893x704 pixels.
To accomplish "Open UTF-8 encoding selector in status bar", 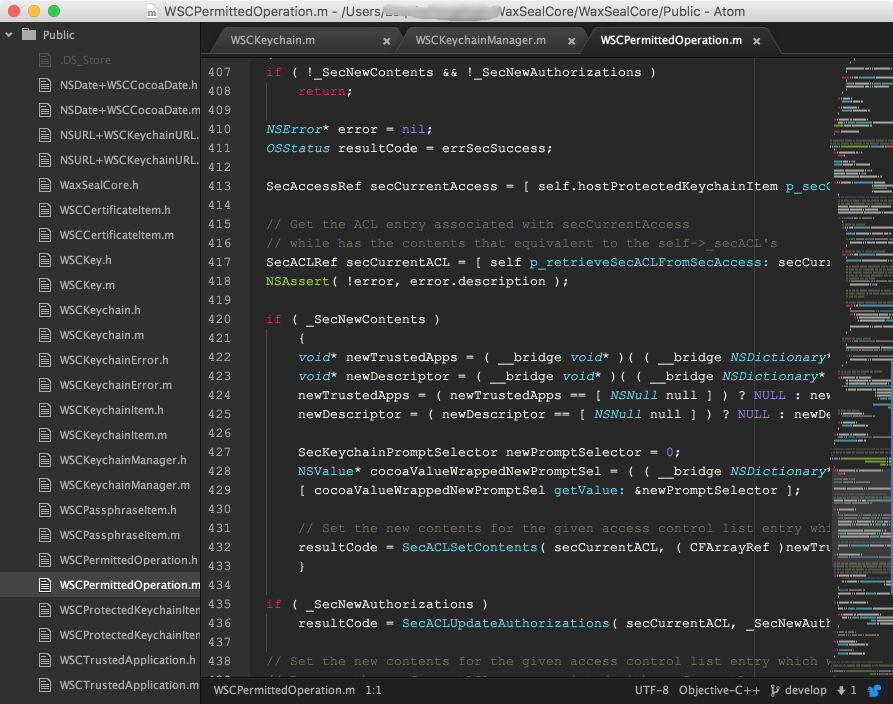I will tap(651, 690).
